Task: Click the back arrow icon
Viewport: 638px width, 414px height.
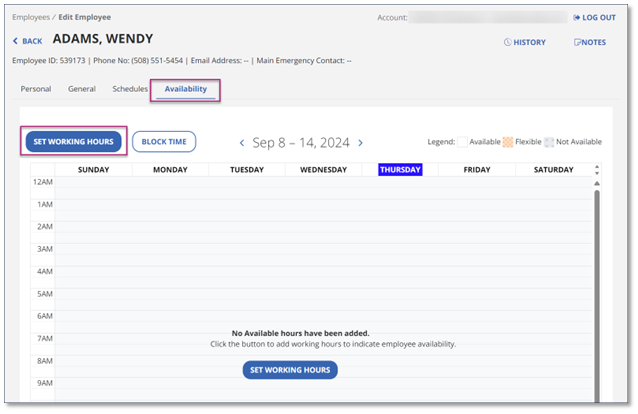Action: tap(16, 41)
